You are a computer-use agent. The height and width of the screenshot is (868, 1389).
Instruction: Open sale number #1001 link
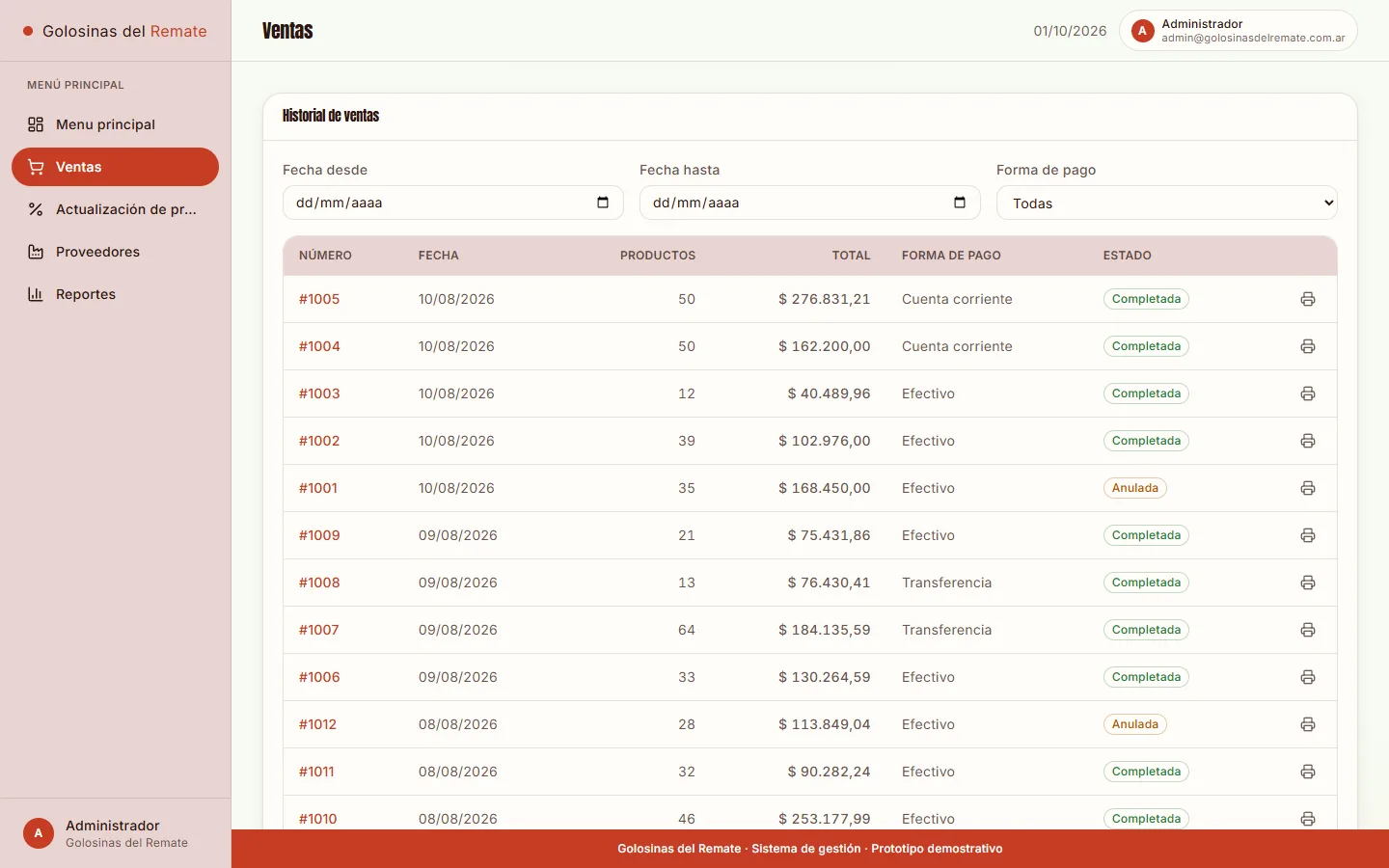click(318, 488)
